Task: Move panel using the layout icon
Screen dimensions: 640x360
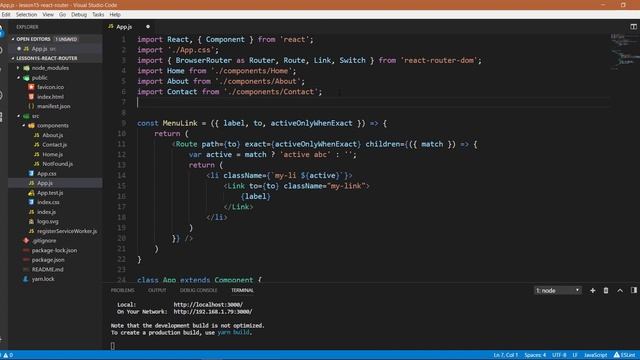Action: pos(633,290)
